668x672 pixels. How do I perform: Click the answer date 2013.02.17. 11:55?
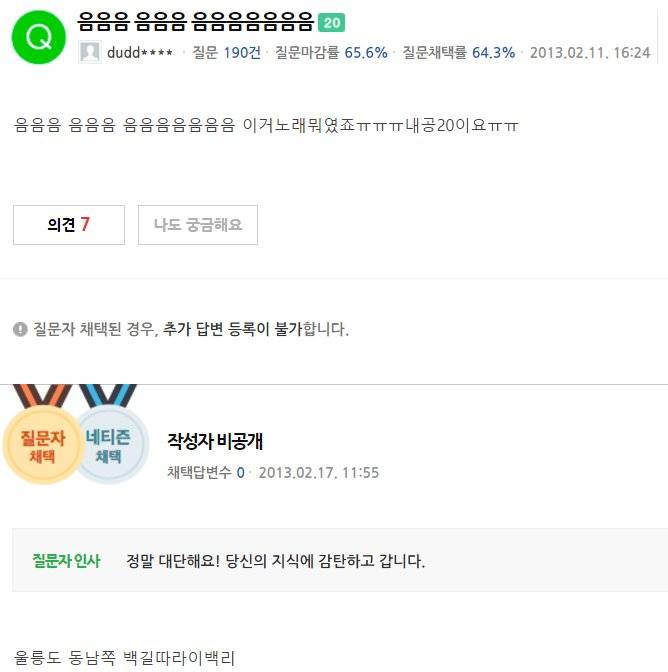click(319, 472)
